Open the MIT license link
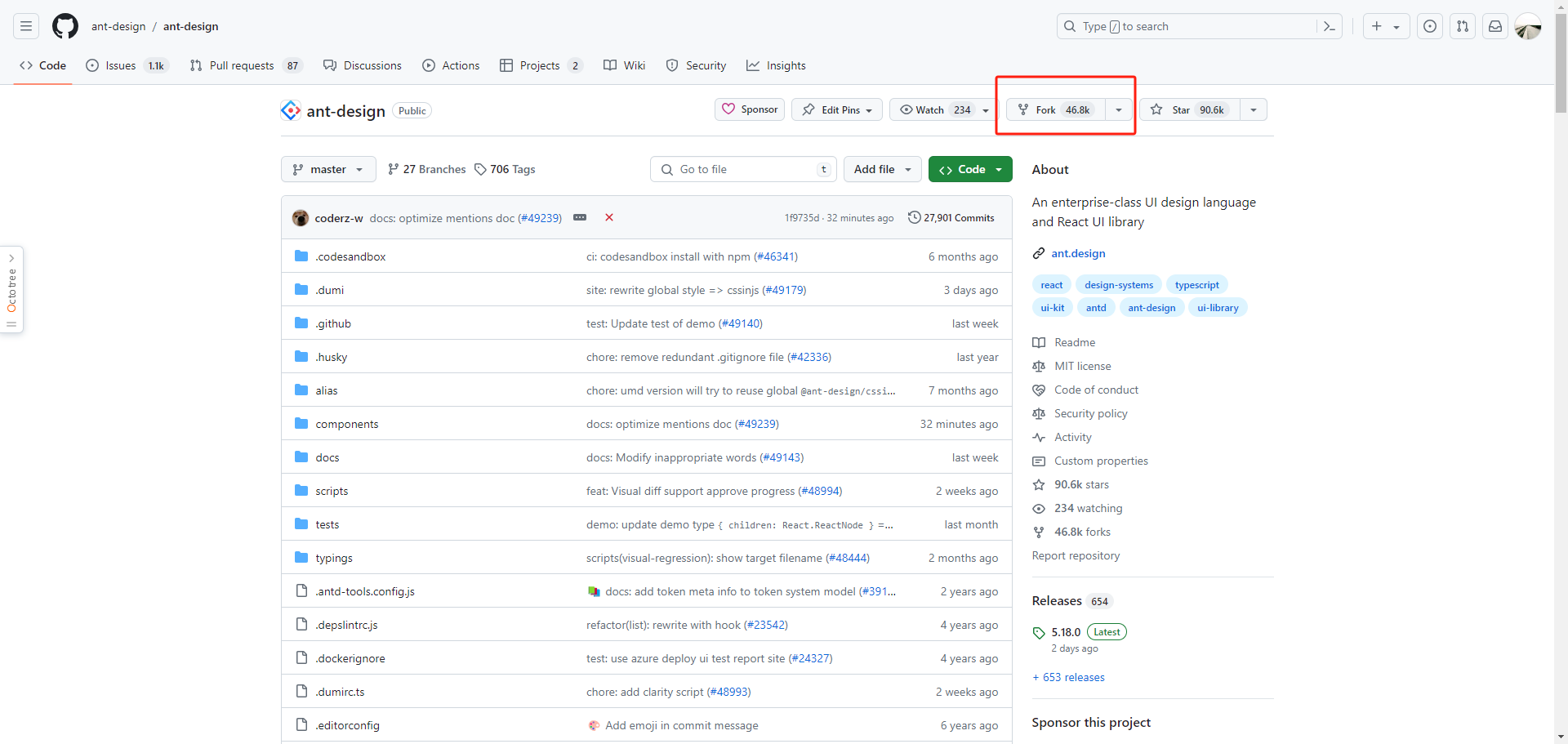1568x744 pixels. (1082, 366)
